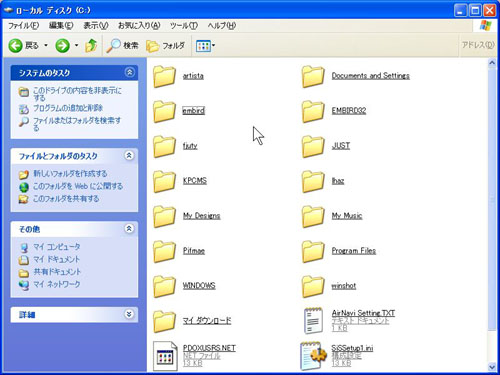
Task: Open 共有ドキュメント link in その他
Action: coord(57,272)
